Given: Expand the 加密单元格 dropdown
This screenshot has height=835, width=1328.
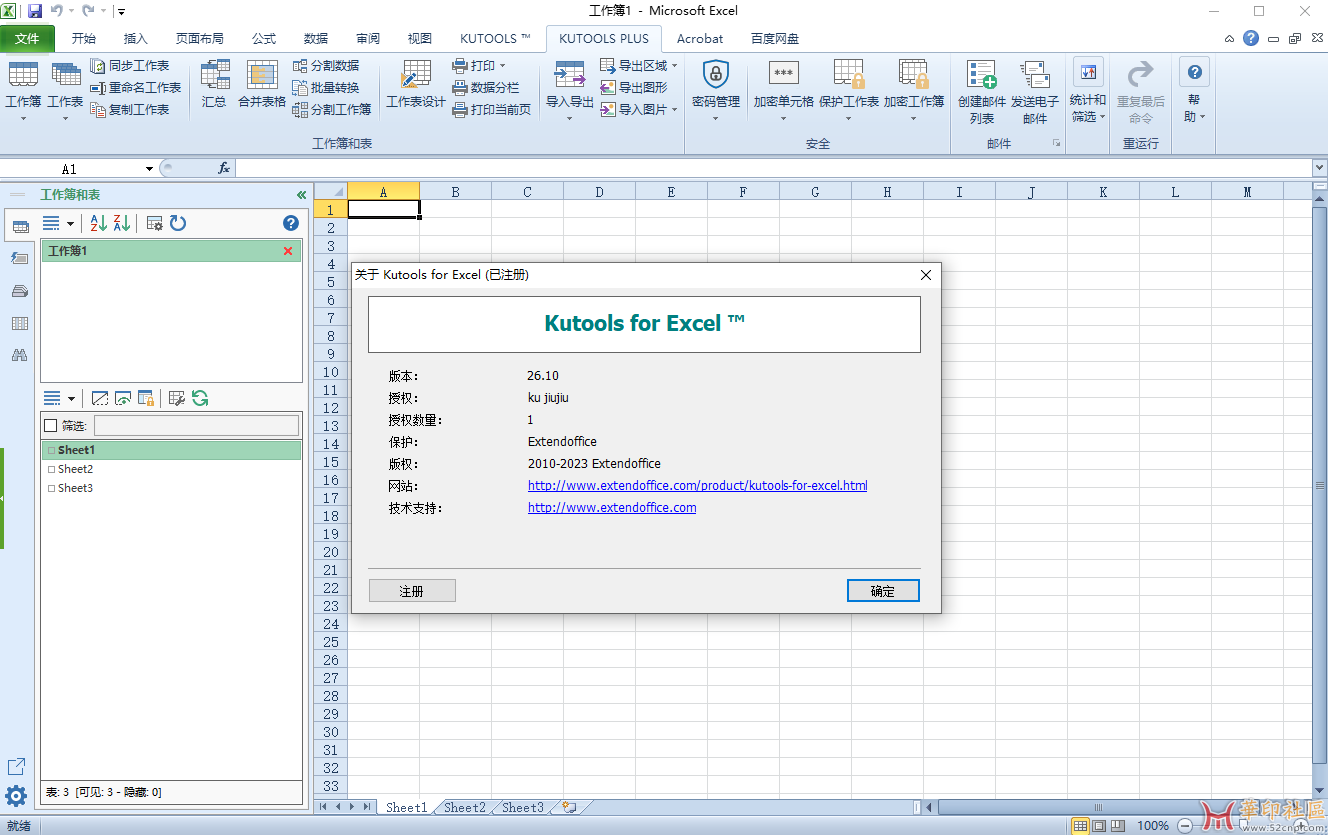Looking at the screenshot, I should (x=783, y=118).
